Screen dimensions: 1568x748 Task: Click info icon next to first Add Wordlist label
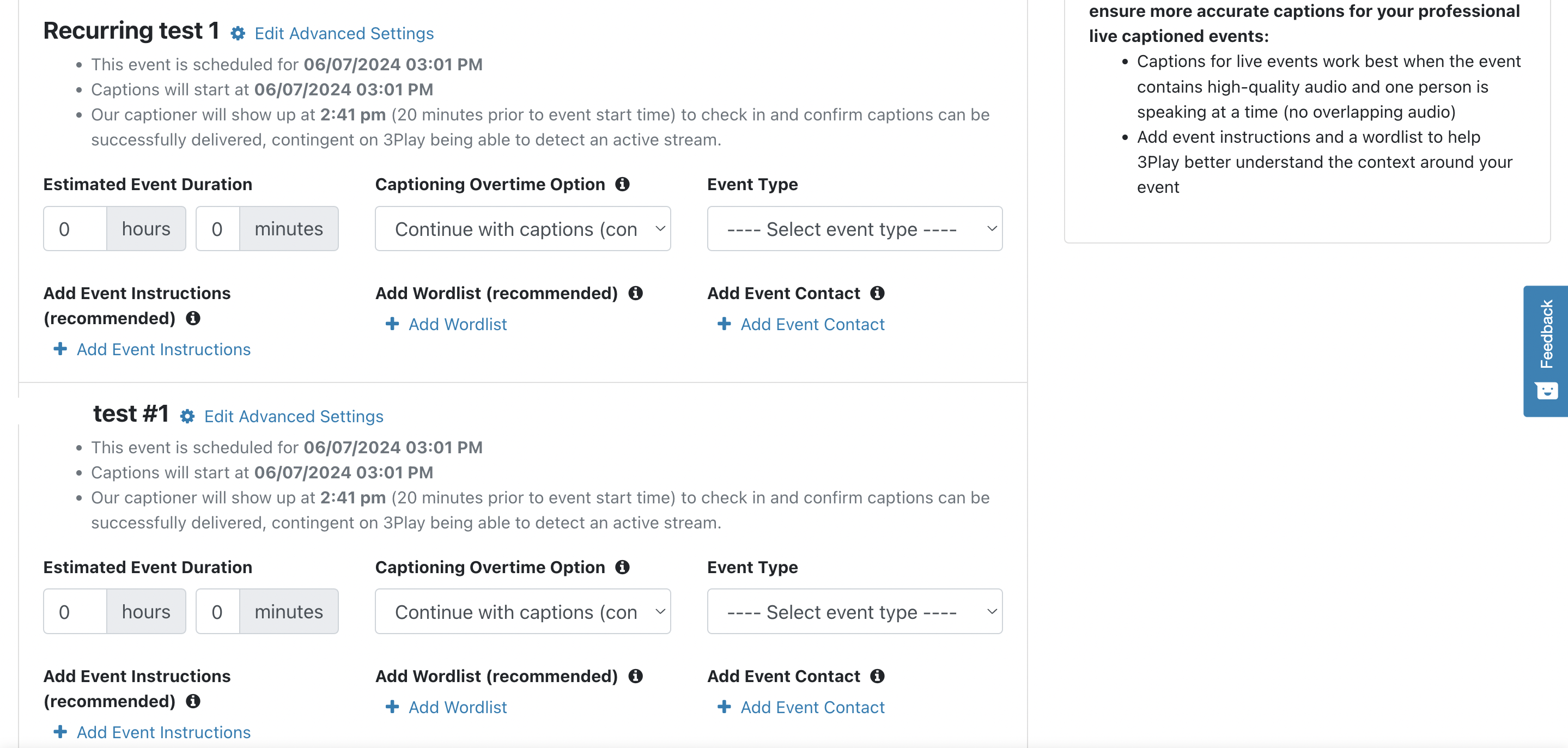(x=635, y=293)
